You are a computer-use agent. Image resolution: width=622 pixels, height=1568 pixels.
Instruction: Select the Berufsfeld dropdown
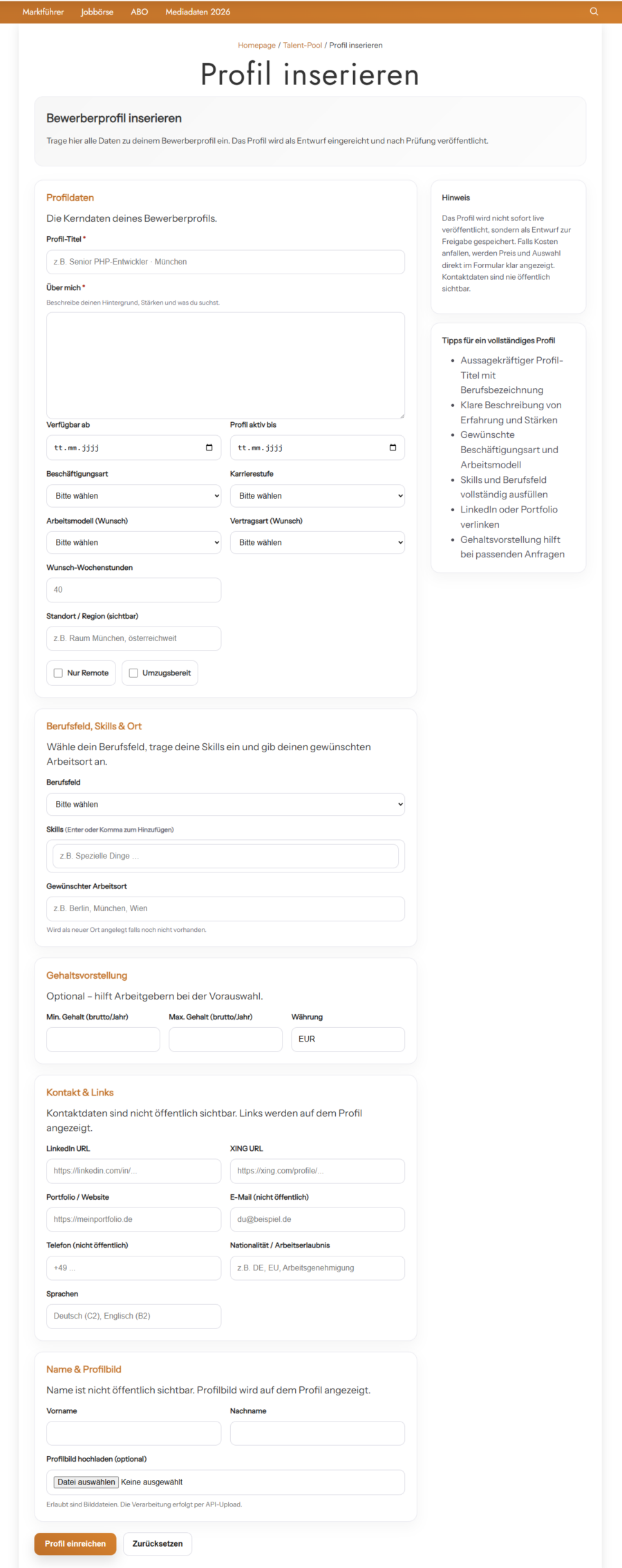tap(225, 805)
